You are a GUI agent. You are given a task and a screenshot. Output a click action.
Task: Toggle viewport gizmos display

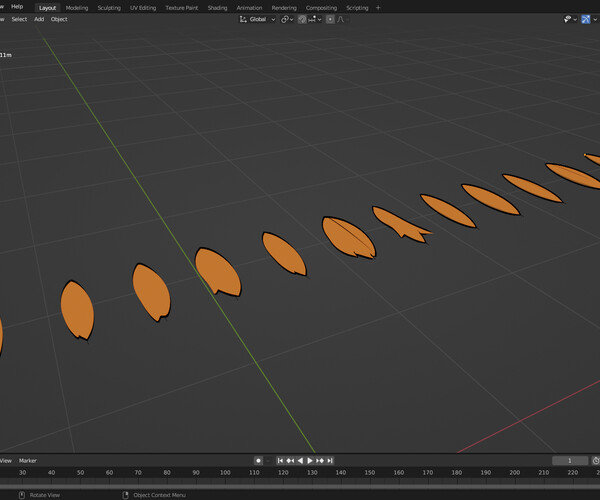[585, 19]
